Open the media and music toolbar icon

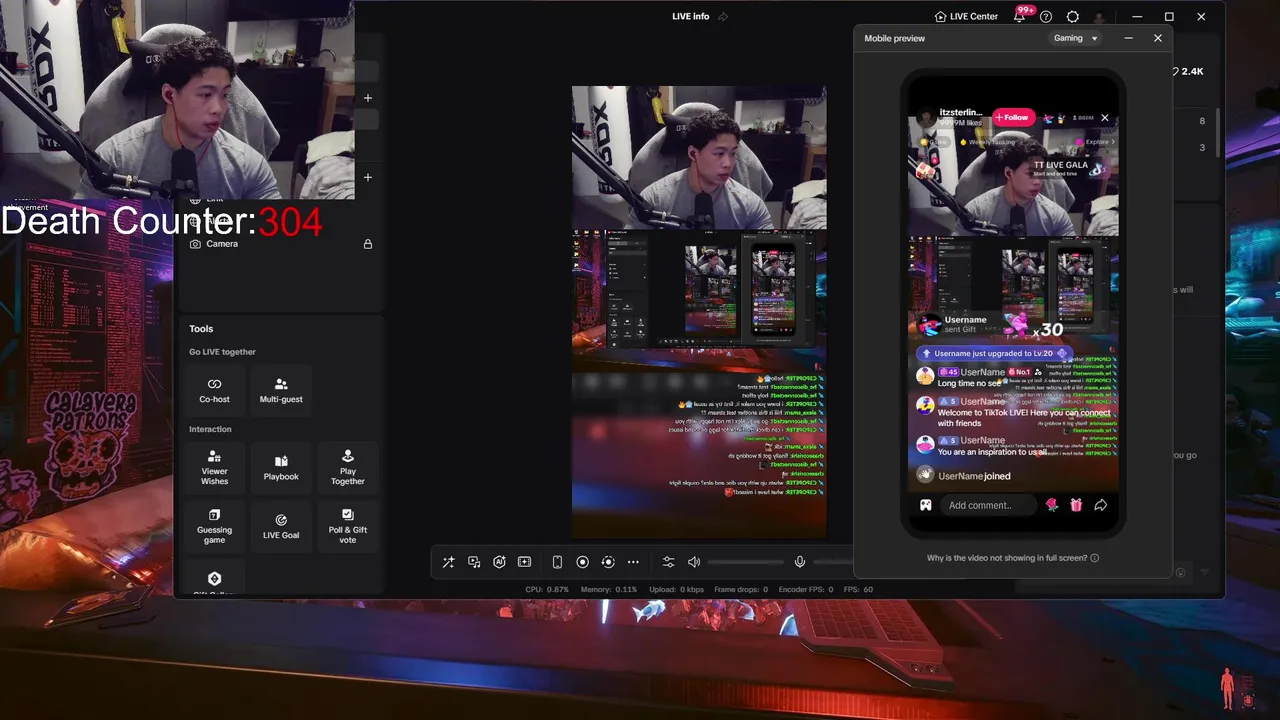click(x=474, y=562)
